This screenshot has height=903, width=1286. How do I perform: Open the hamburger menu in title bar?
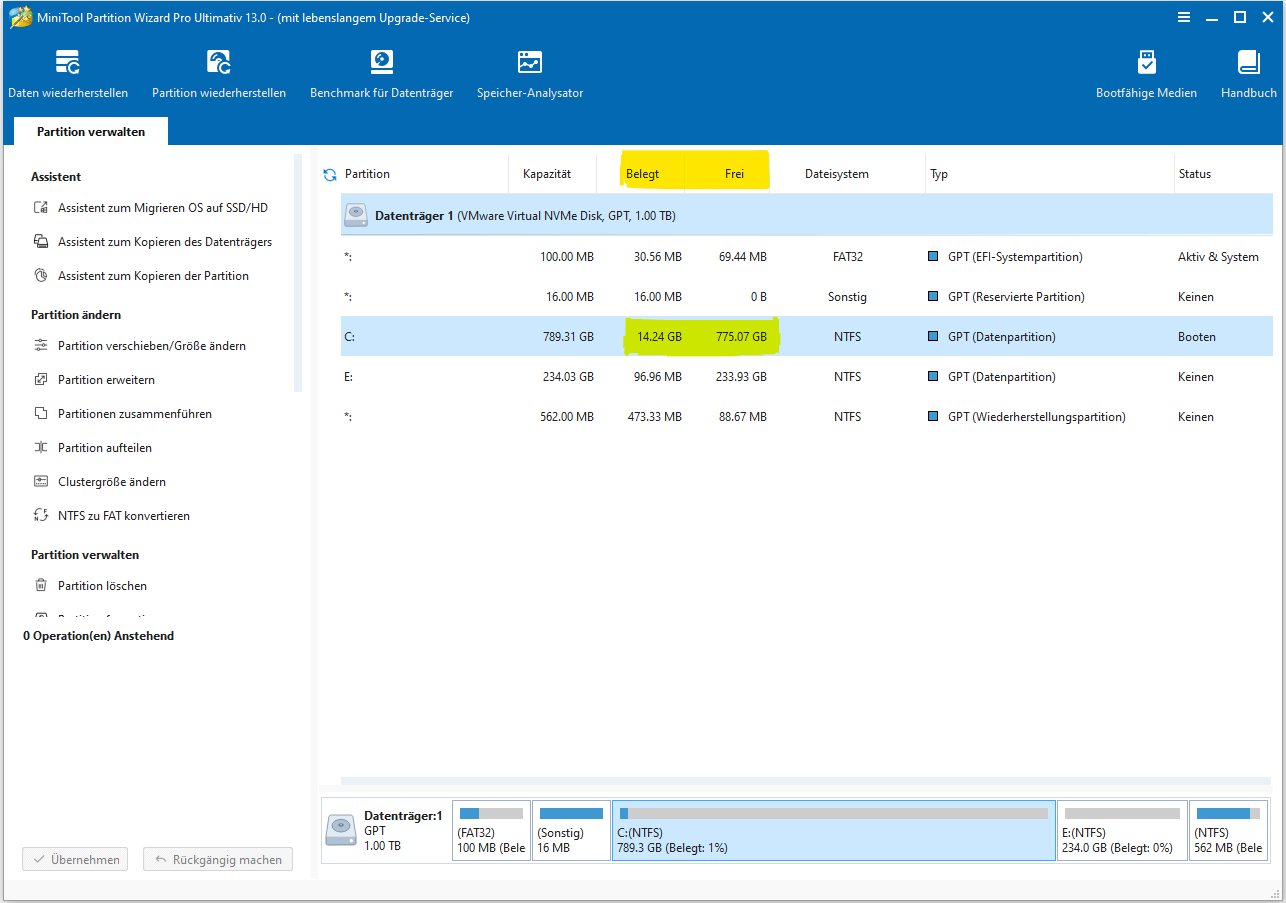(x=1185, y=17)
